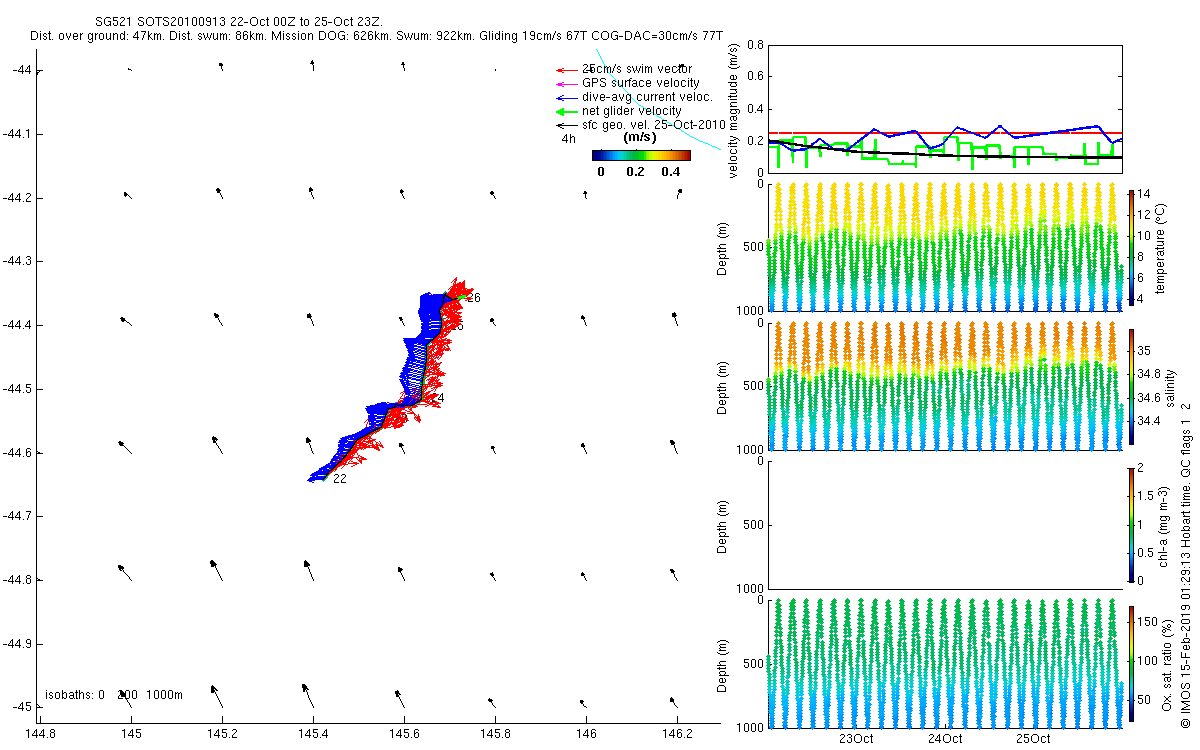Click longitude tick '146.2' on map axis
The height and width of the screenshot is (750, 1200).
[x=677, y=735]
